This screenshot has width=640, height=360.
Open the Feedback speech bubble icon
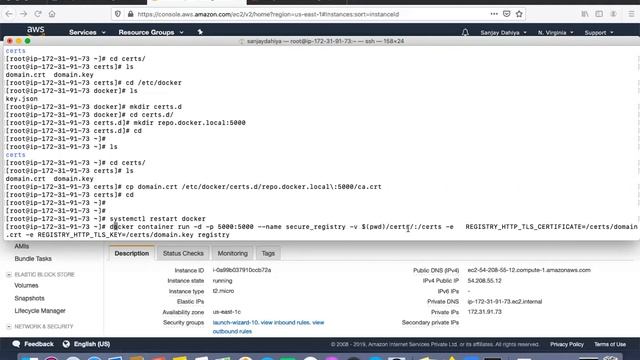click(16, 344)
